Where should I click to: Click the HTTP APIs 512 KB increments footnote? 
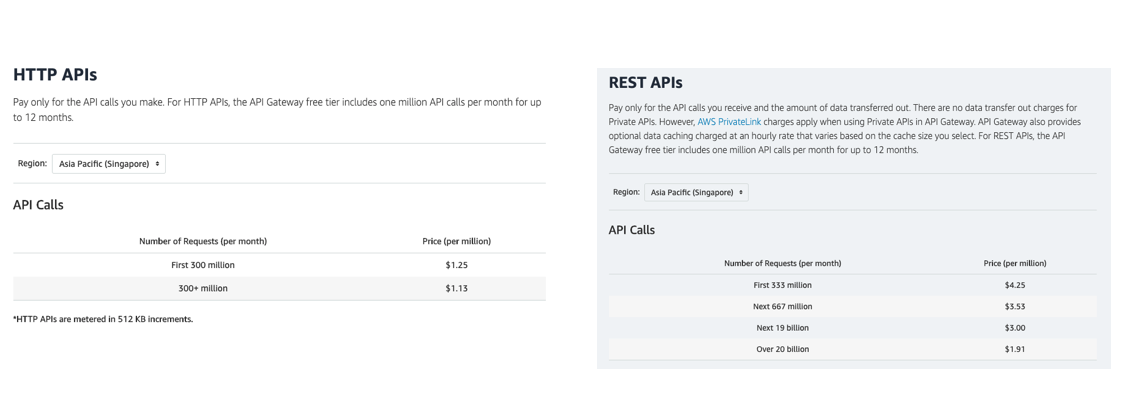click(x=103, y=319)
